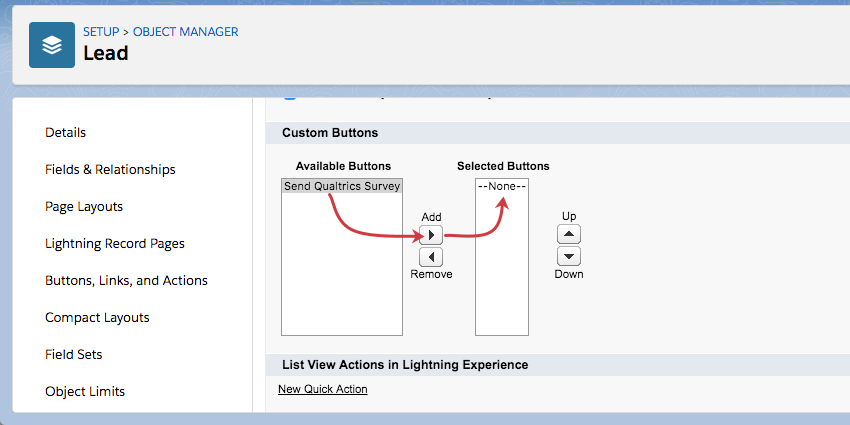Select Buttons, Links, and Actions
Image resolution: width=850 pixels, height=425 pixels.
coord(126,280)
